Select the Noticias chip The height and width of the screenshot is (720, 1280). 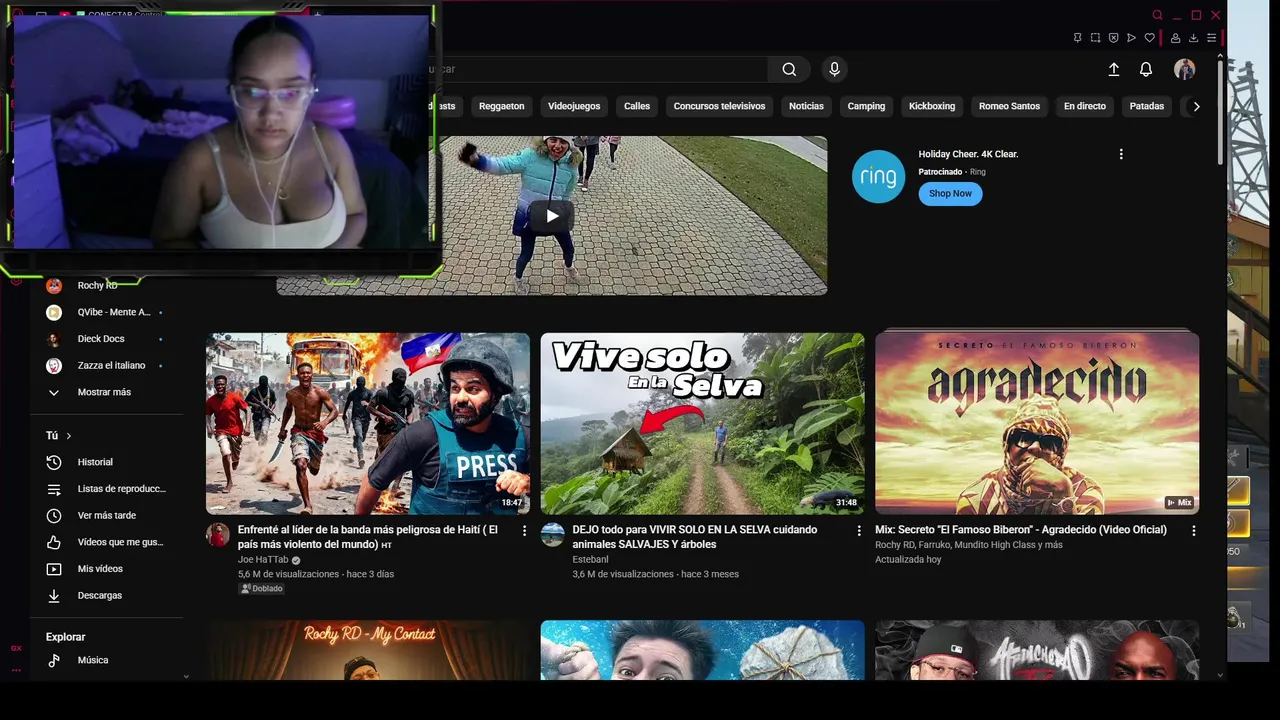(x=806, y=106)
